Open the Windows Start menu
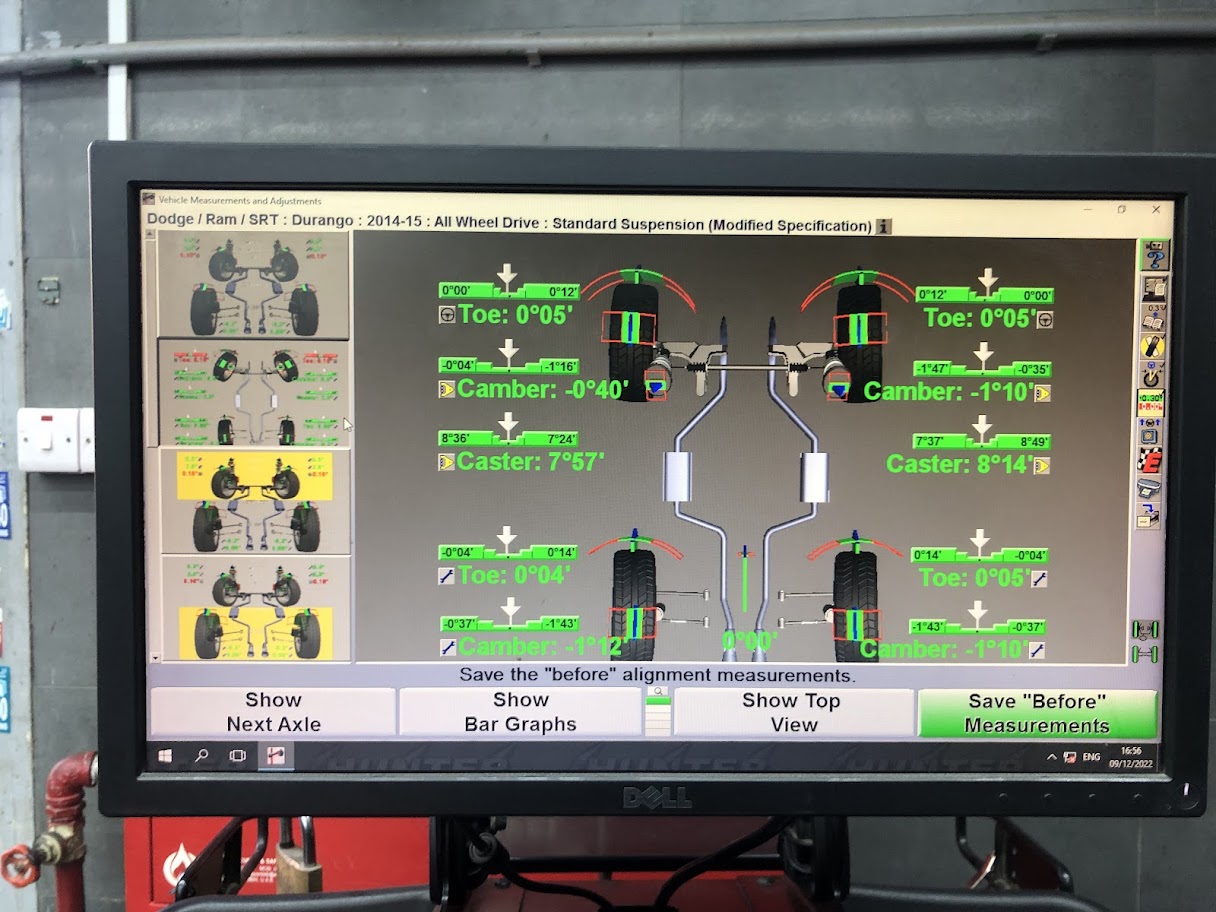 pyautogui.click(x=164, y=755)
